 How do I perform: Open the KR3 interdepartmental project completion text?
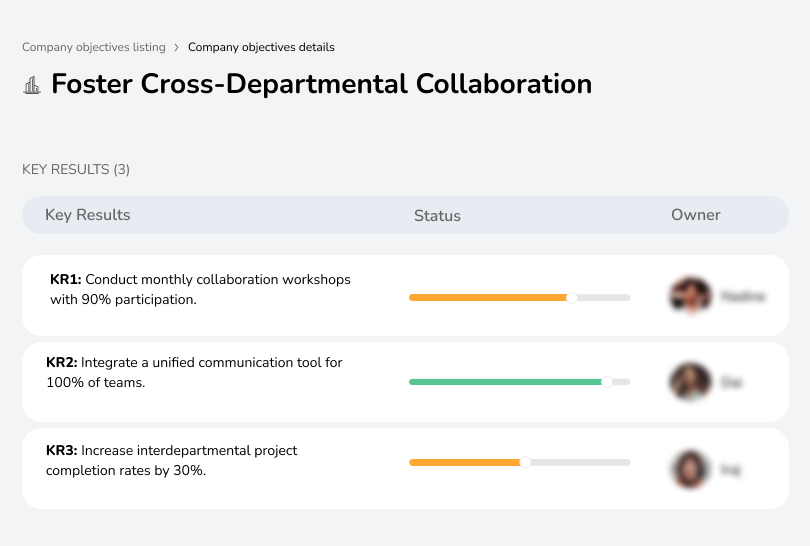pos(172,460)
